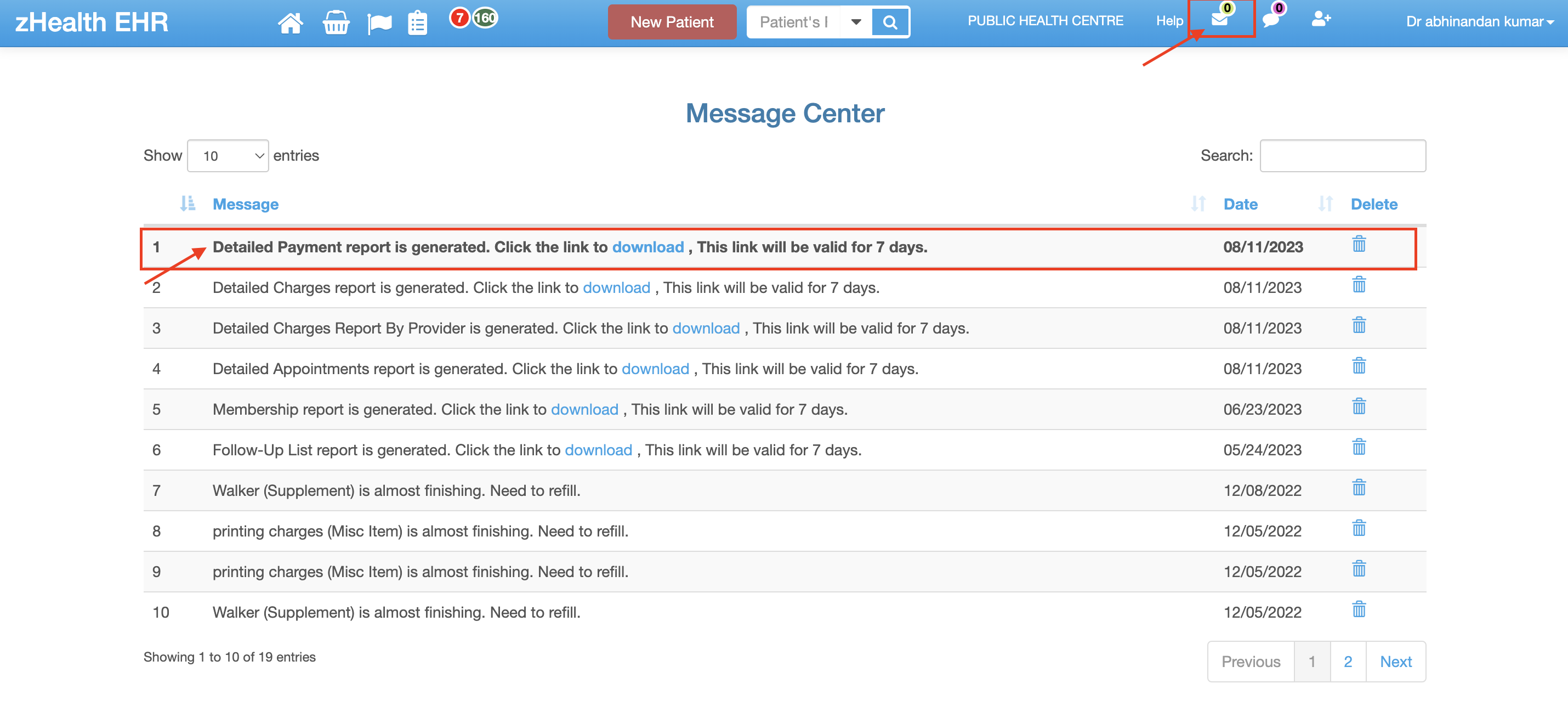
Task: Go to the Previous page
Action: pos(1251,662)
